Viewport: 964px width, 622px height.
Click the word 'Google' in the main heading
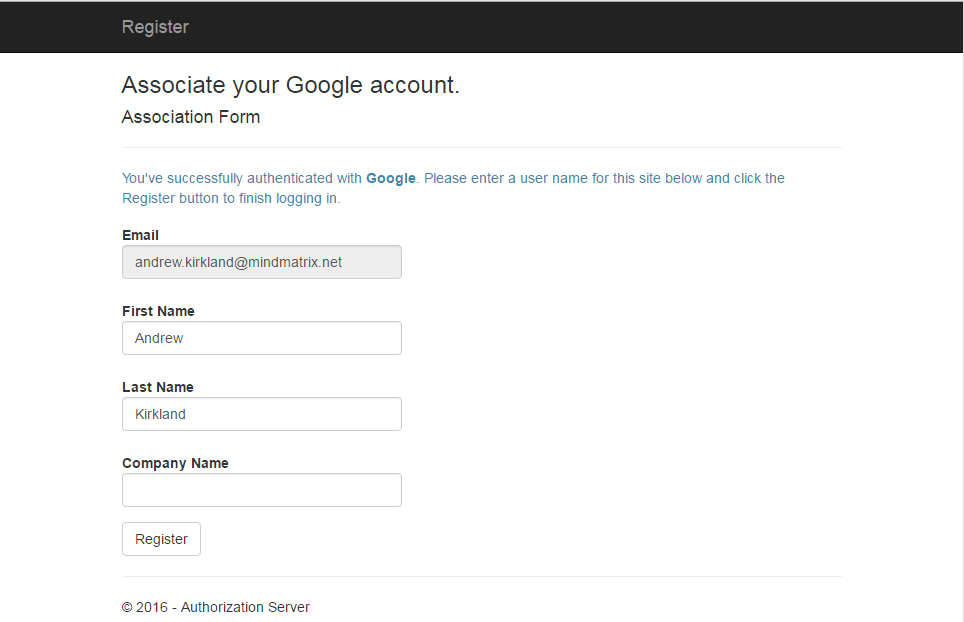[x=325, y=85]
